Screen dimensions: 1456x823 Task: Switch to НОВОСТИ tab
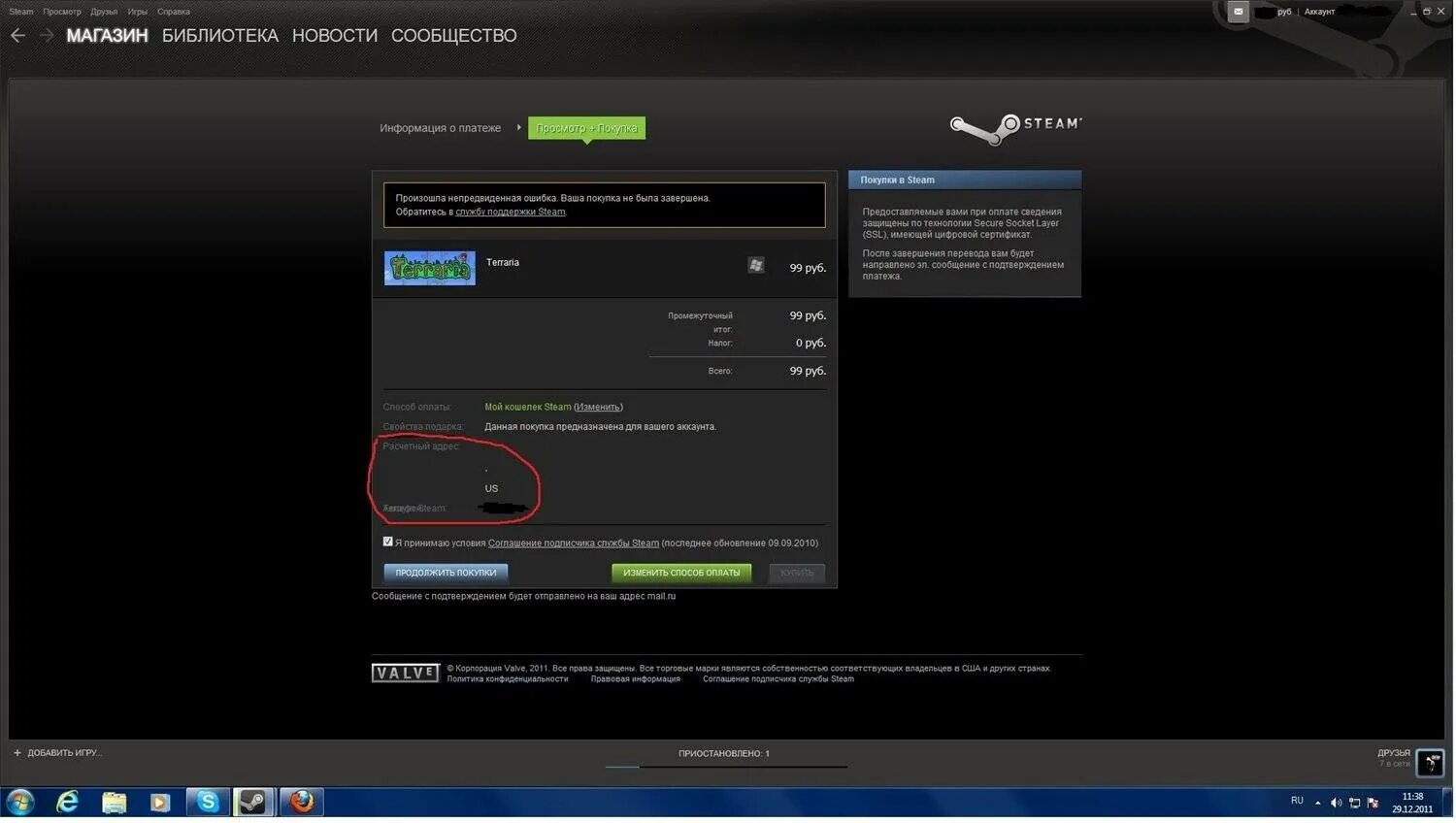click(x=335, y=36)
